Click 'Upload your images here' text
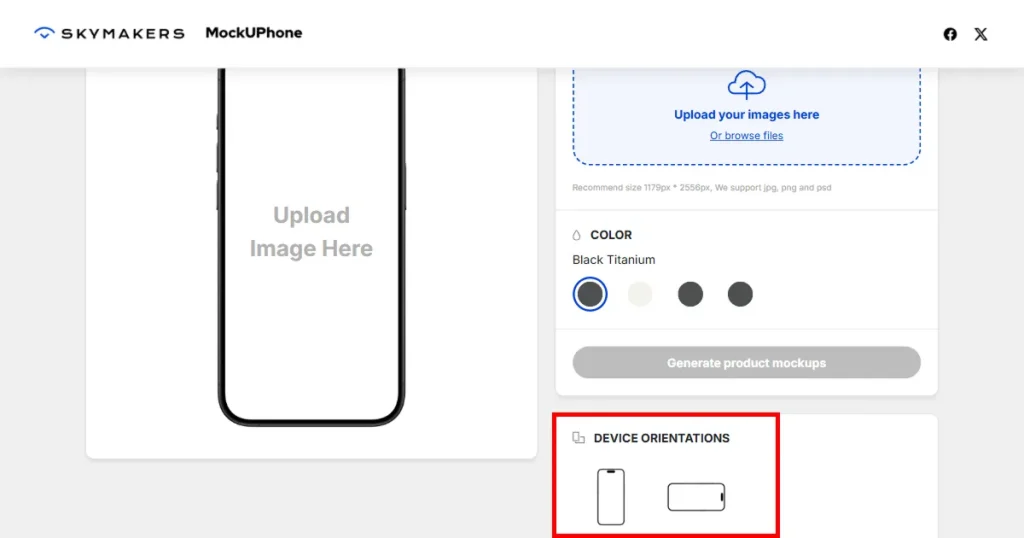The width and height of the screenshot is (1024, 538). coord(746,115)
